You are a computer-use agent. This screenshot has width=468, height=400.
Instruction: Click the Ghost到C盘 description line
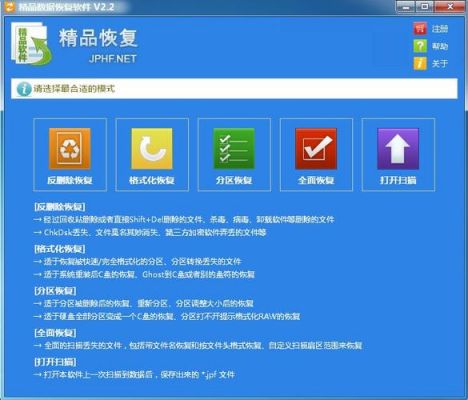(x=144, y=274)
